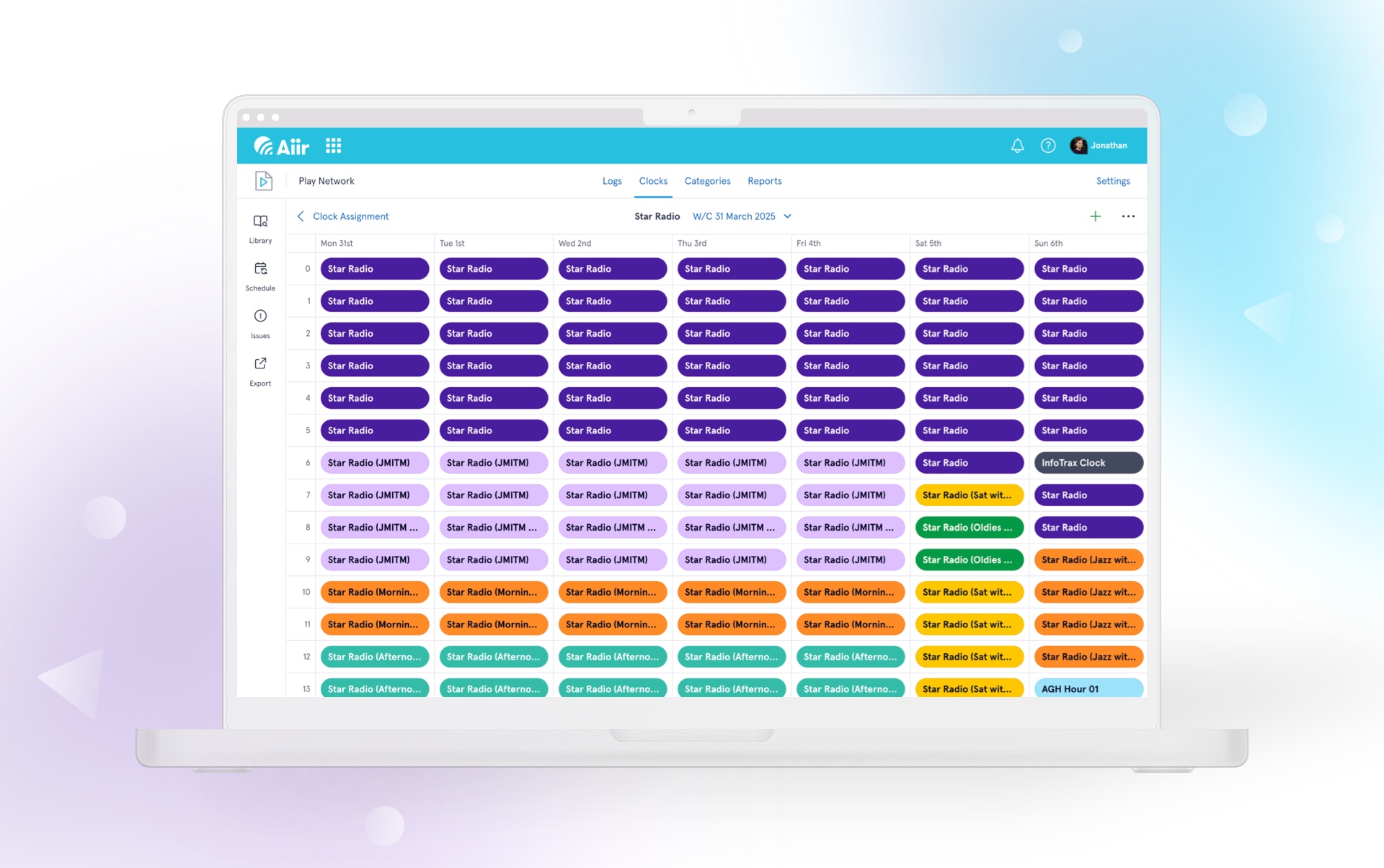1384x868 pixels.
Task: Select Saturday hour 6 Star Radio clock
Action: tap(970, 463)
